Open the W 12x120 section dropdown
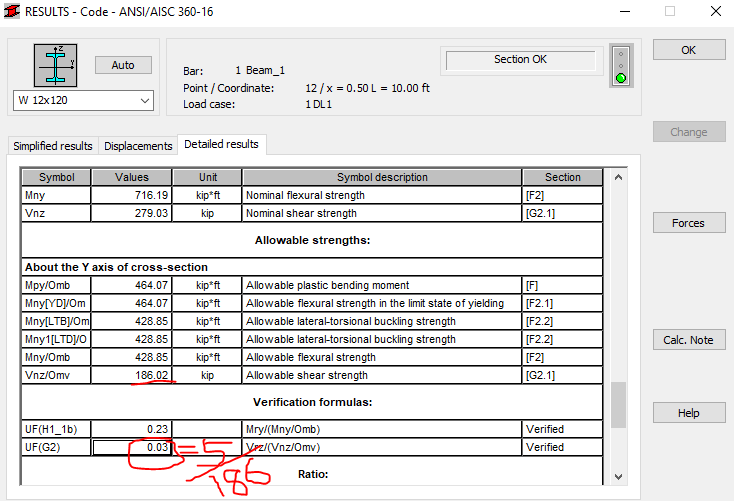 click(x=83, y=100)
